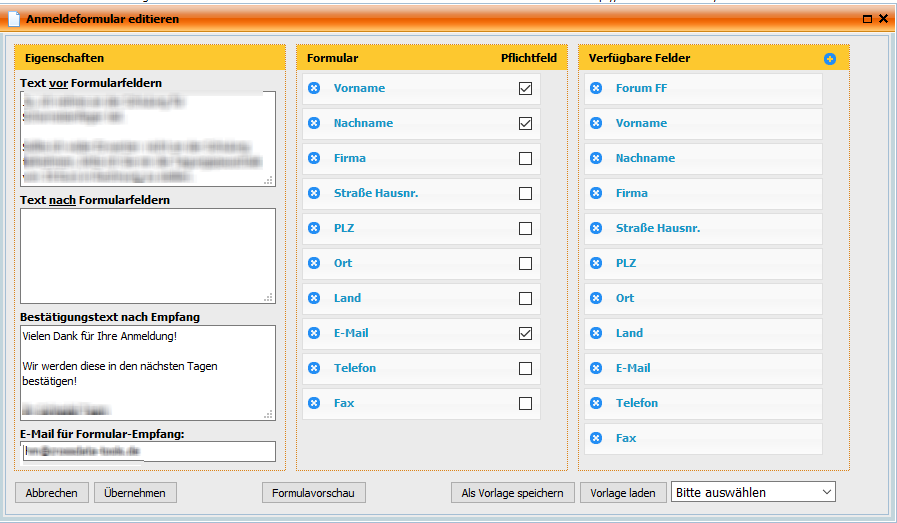Click Als Vorlage speichern

click(512, 492)
